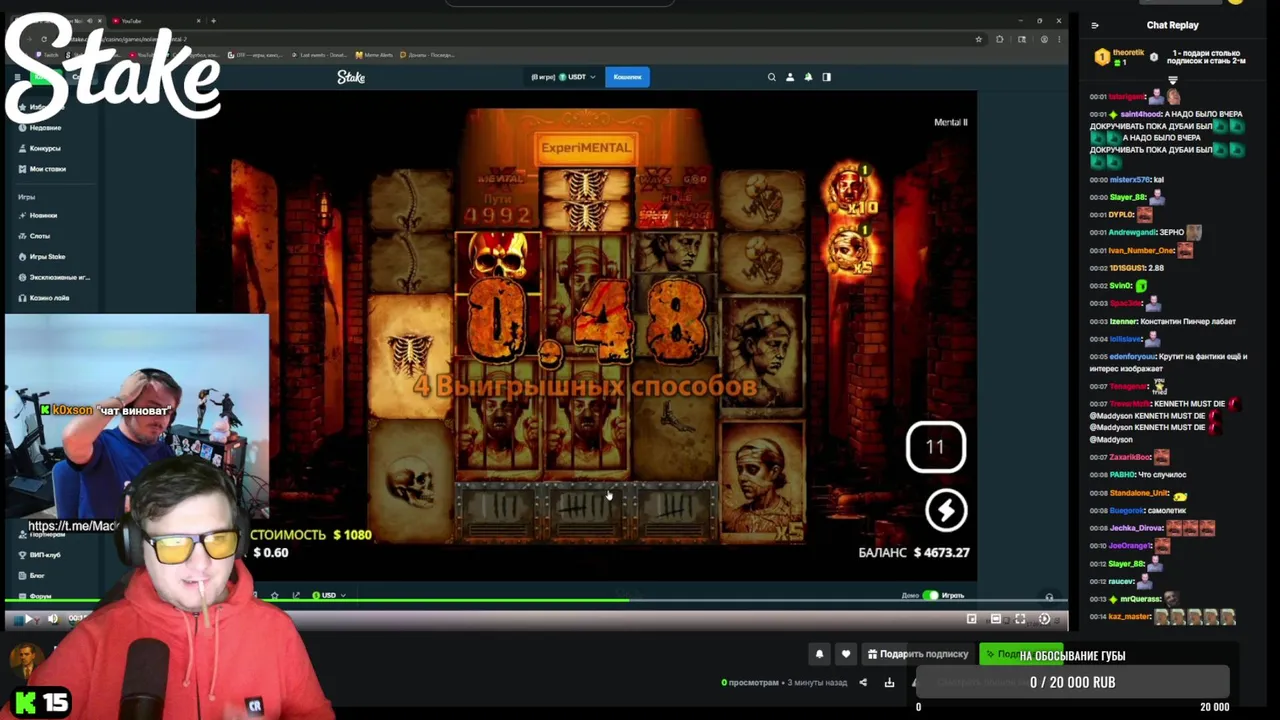
Task: Click the mrQuerass username in chat
Action: pos(1141,599)
